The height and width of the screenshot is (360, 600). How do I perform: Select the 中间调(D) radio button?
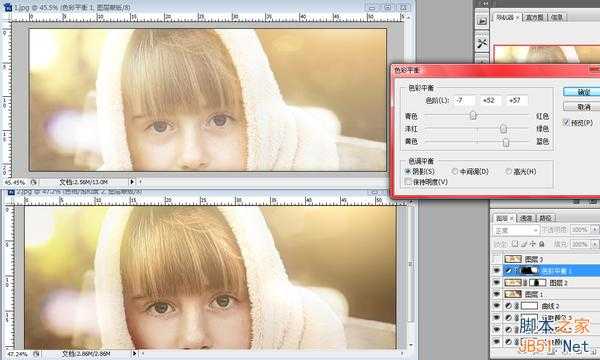(x=455, y=171)
